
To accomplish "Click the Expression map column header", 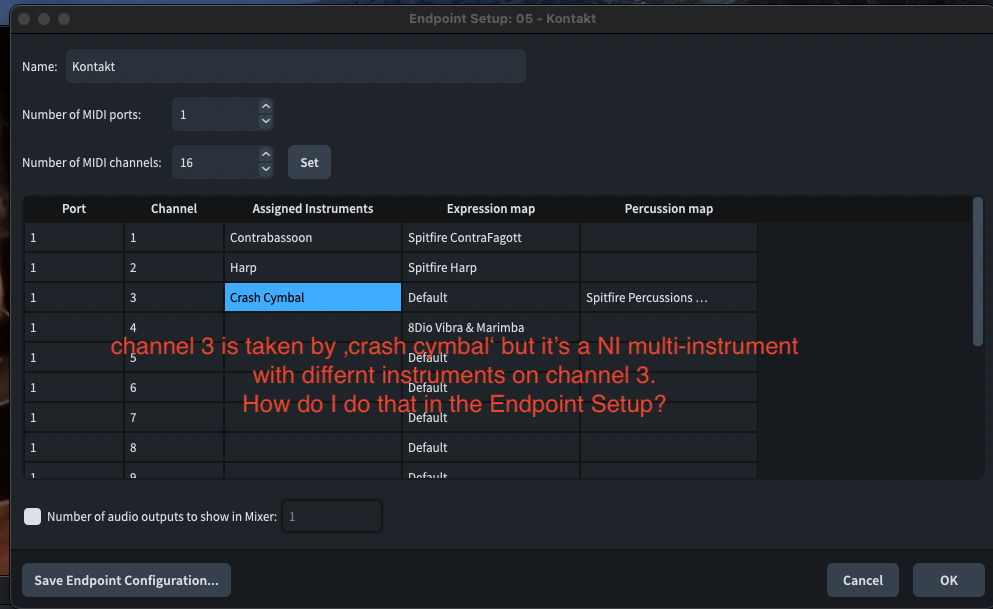I will click(x=491, y=209).
